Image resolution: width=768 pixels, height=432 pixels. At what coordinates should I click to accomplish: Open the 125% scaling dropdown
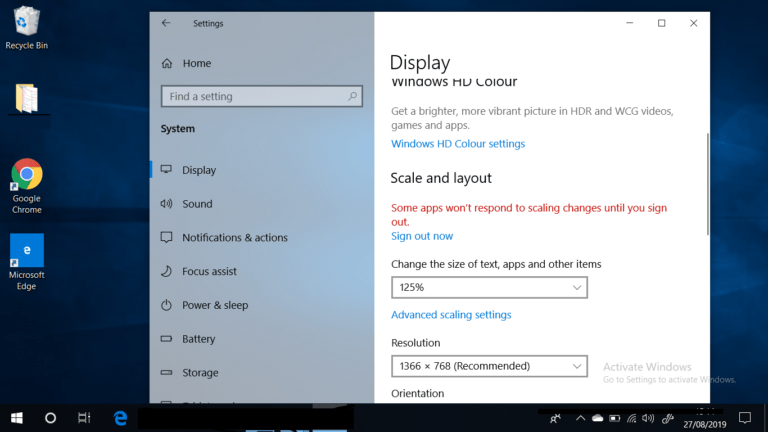pyautogui.click(x=489, y=288)
